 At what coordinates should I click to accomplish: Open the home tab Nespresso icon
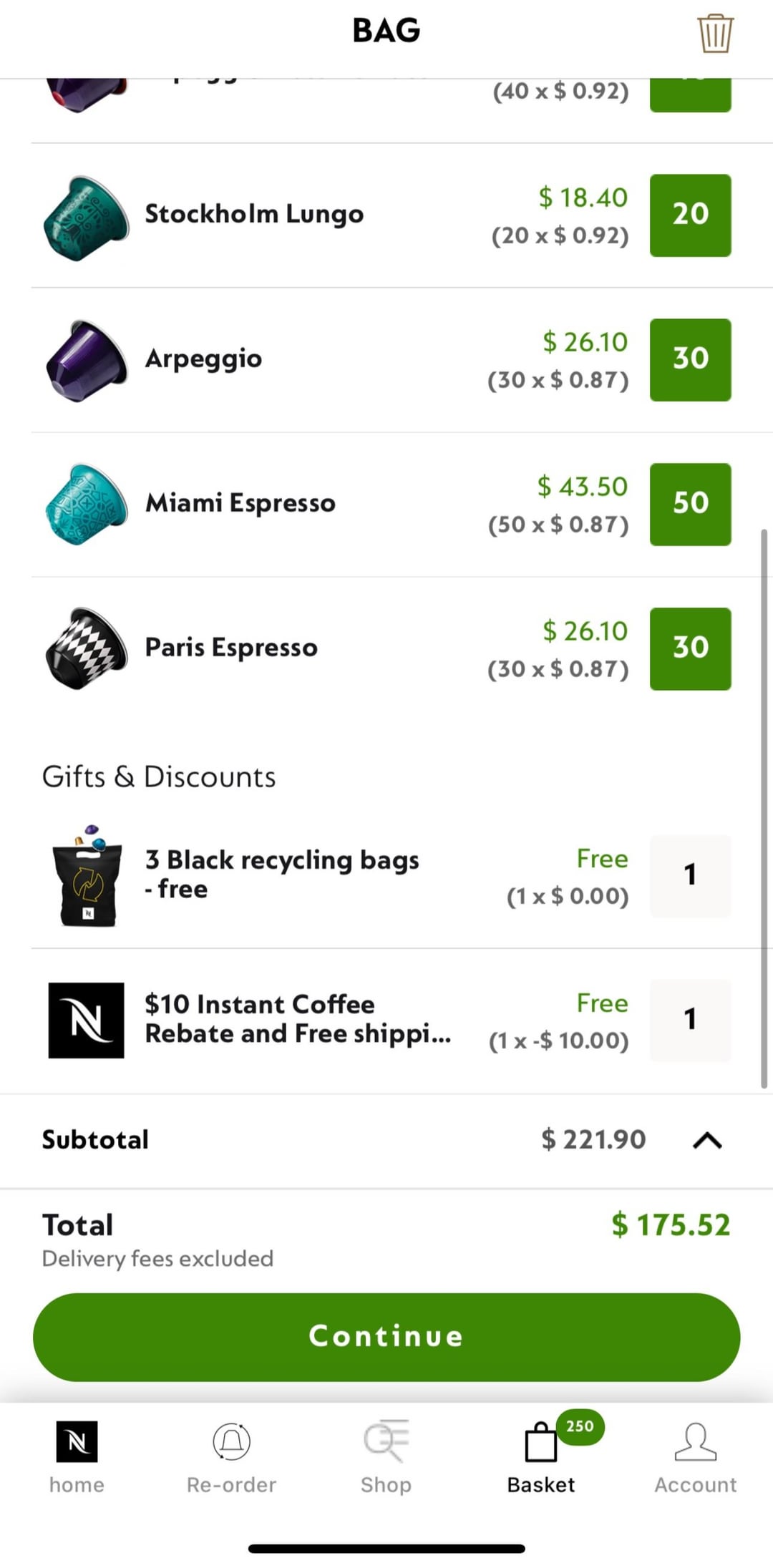pyautogui.click(x=77, y=1441)
